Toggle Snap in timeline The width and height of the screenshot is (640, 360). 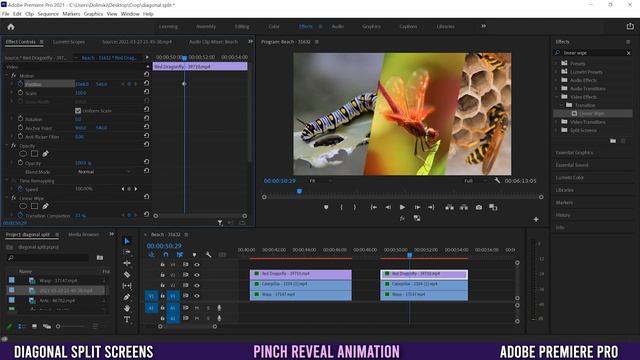(x=166, y=255)
